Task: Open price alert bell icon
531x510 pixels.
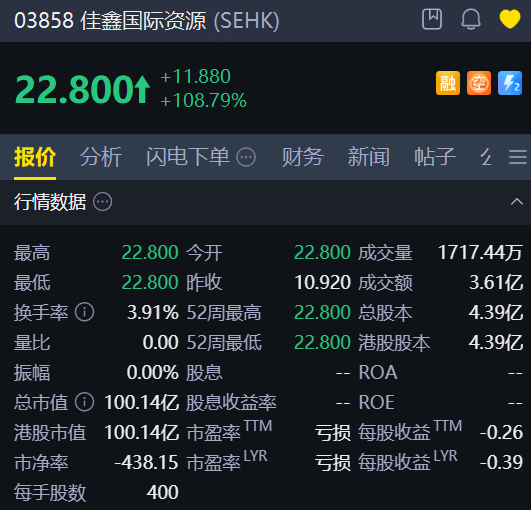Action: (471, 19)
